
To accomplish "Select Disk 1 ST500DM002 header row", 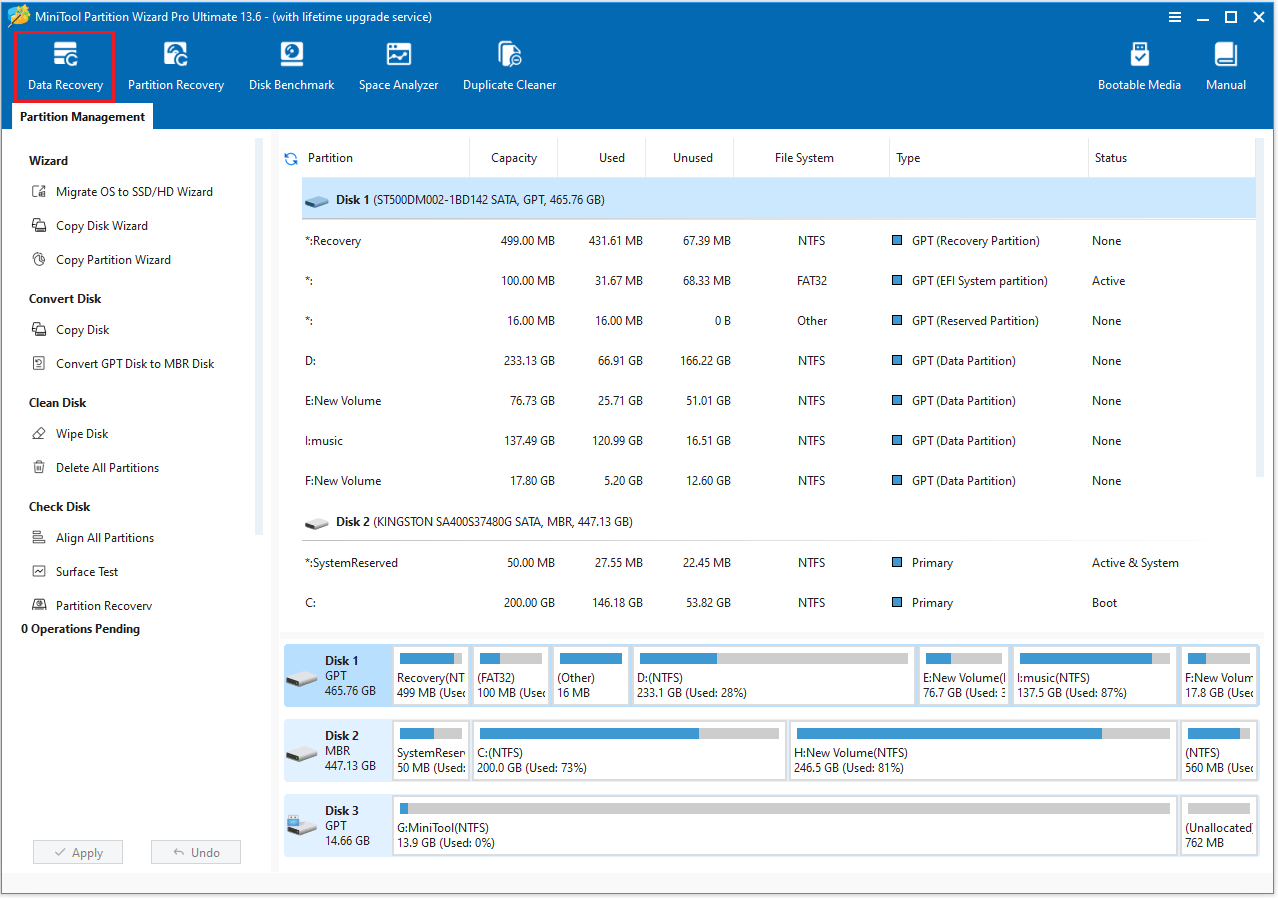I will (x=778, y=200).
